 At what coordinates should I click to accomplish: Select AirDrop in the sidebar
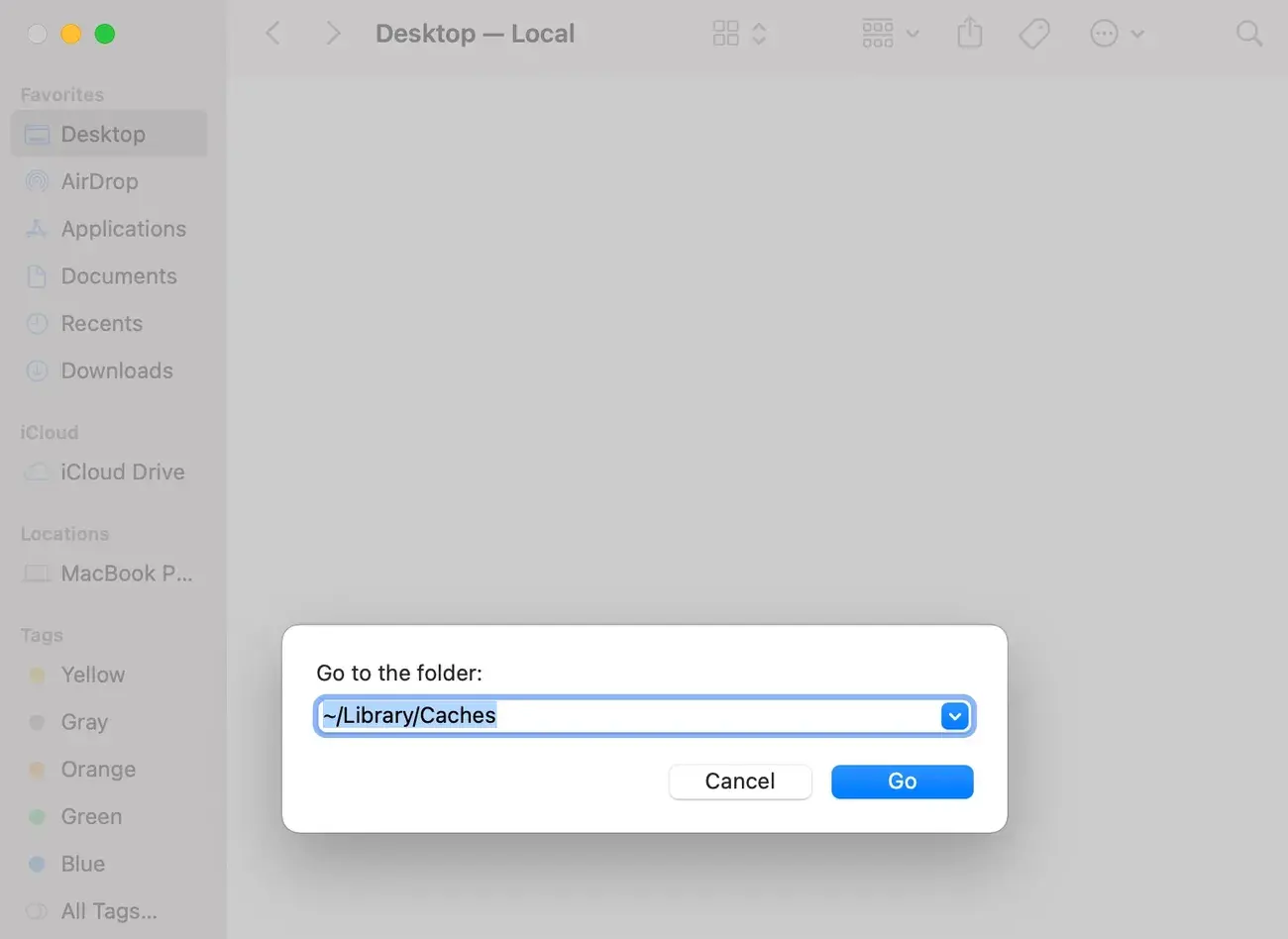pyautogui.click(x=99, y=181)
